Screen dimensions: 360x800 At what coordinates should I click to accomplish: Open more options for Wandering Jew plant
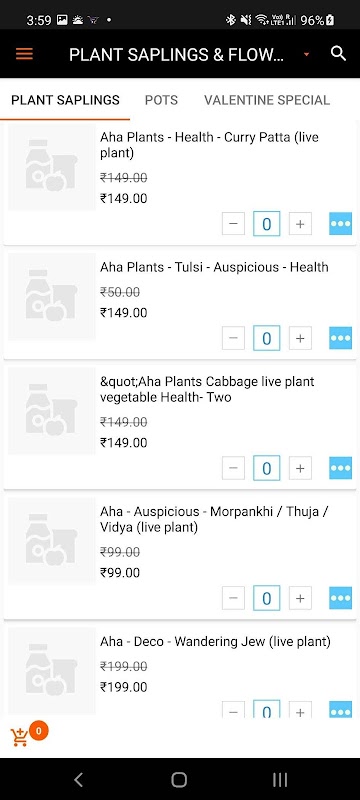coord(340,710)
